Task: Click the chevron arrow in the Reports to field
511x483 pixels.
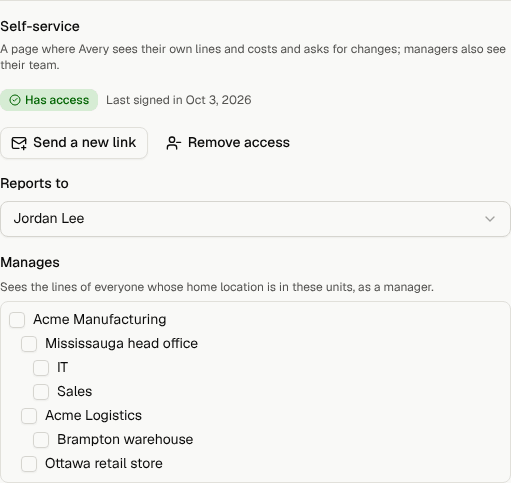Action: point(490,219)
